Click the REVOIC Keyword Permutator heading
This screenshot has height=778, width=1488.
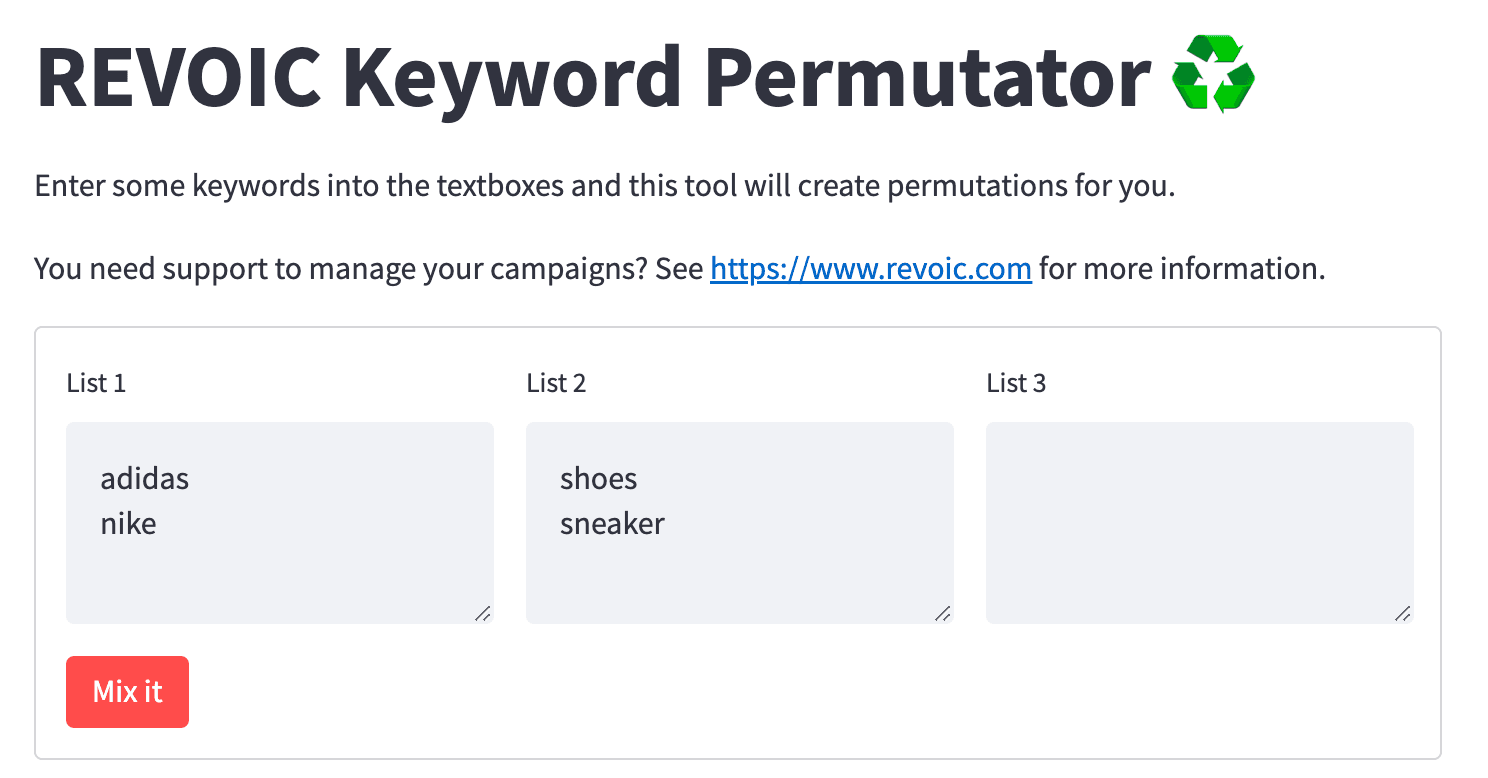coord(594,76)
